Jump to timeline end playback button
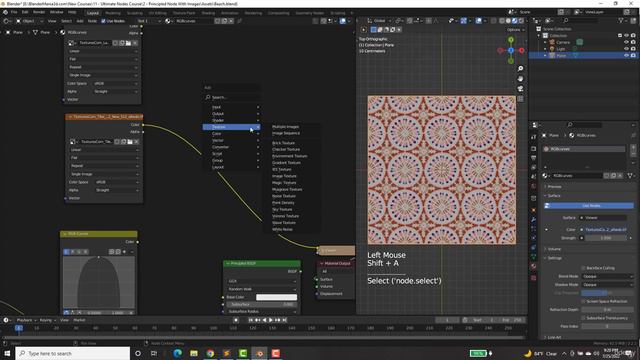The width and height of the screenshot is (640, 360). point(284,320)
